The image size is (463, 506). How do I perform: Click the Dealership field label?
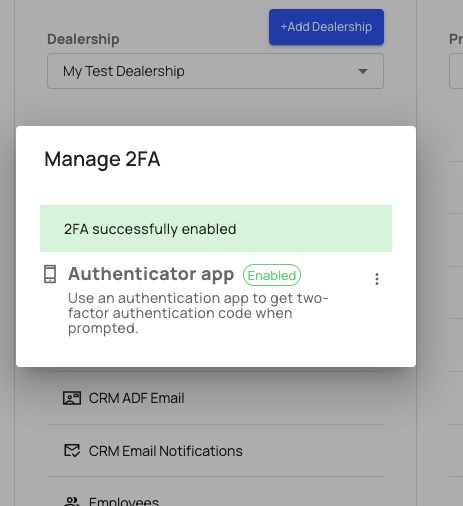click(83, 39)
